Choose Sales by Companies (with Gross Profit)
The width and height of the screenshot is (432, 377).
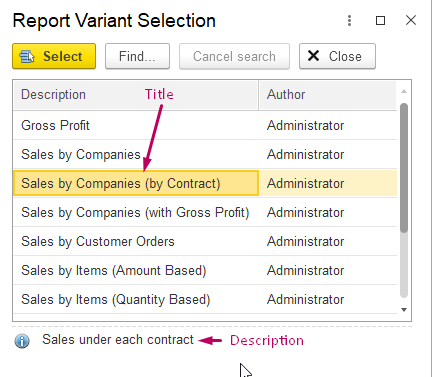(205, 212)
